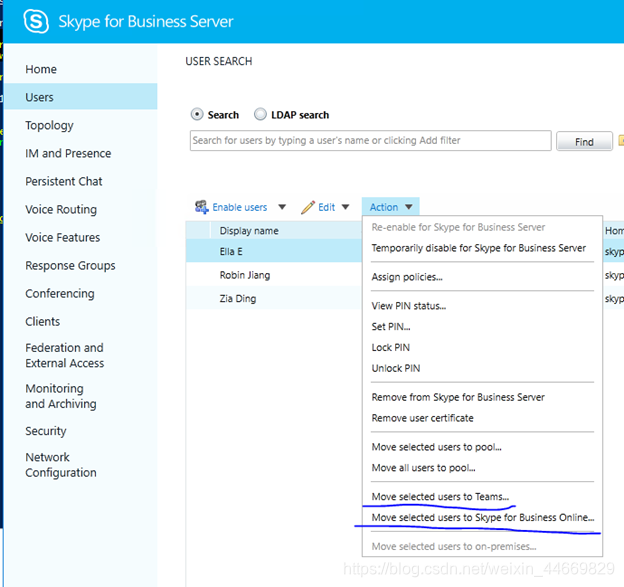Select the Ella E user row
Image resolution: width=624 pixels, height=587 pixels.
point(274,252)
